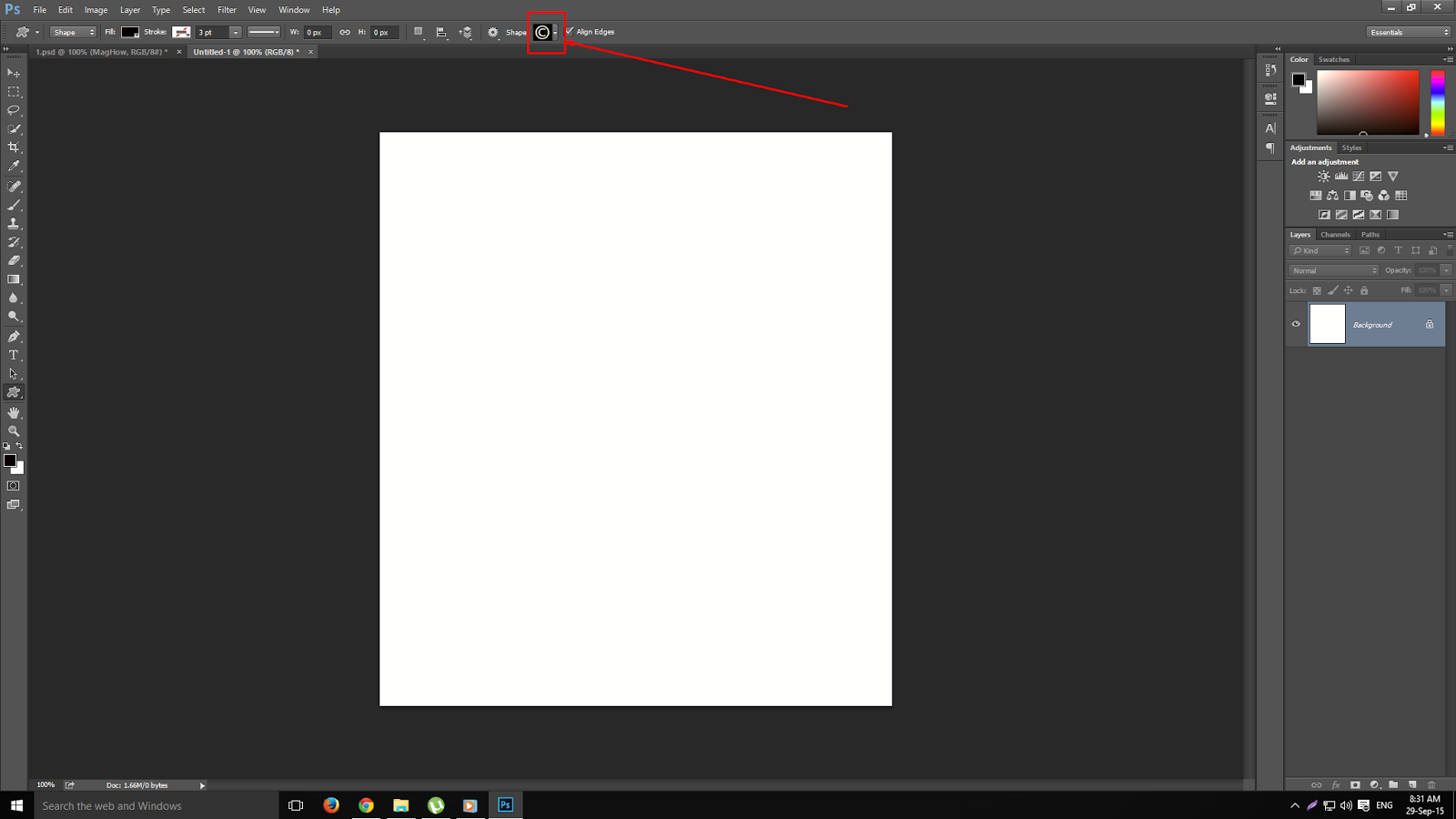Open path operations in the options bar
This screenshot has height=819, width=1456.
pyautogui.click(x=419, y=32)
